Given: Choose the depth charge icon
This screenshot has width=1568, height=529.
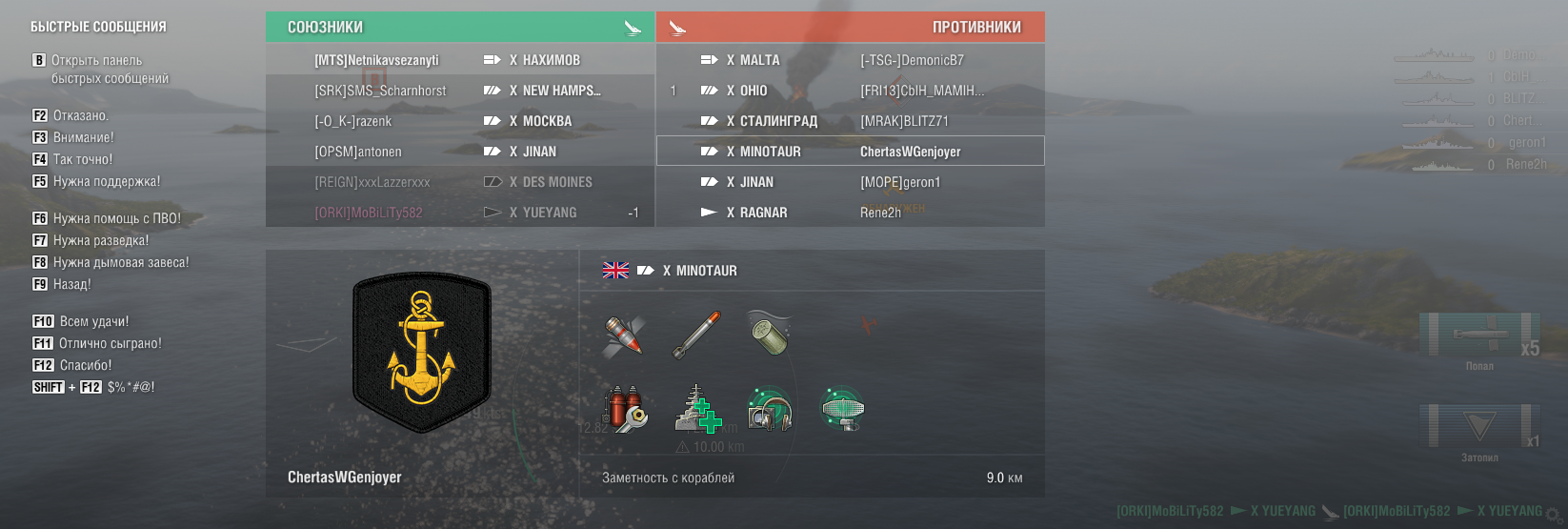Looking at the screenshot, I should (x=770, y=334).
